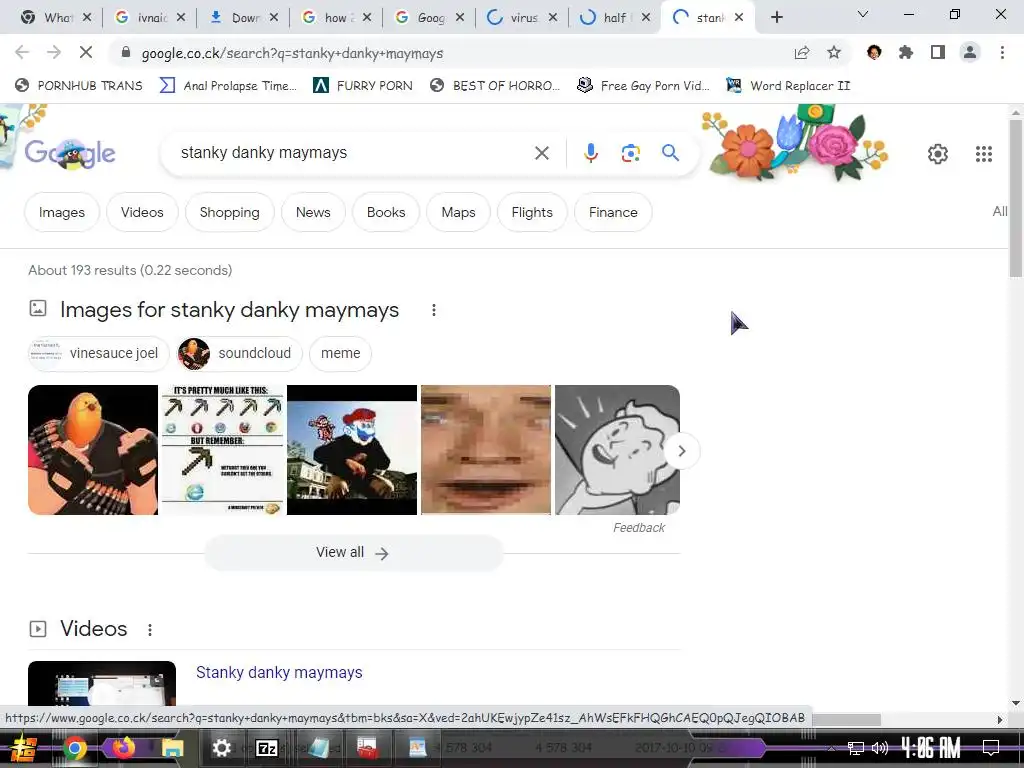The height and width of the screenshot is (768, 1024).
Task: Open the FURRY PORN bookmark
Action: pyautogui.click(x=363, y=86)
